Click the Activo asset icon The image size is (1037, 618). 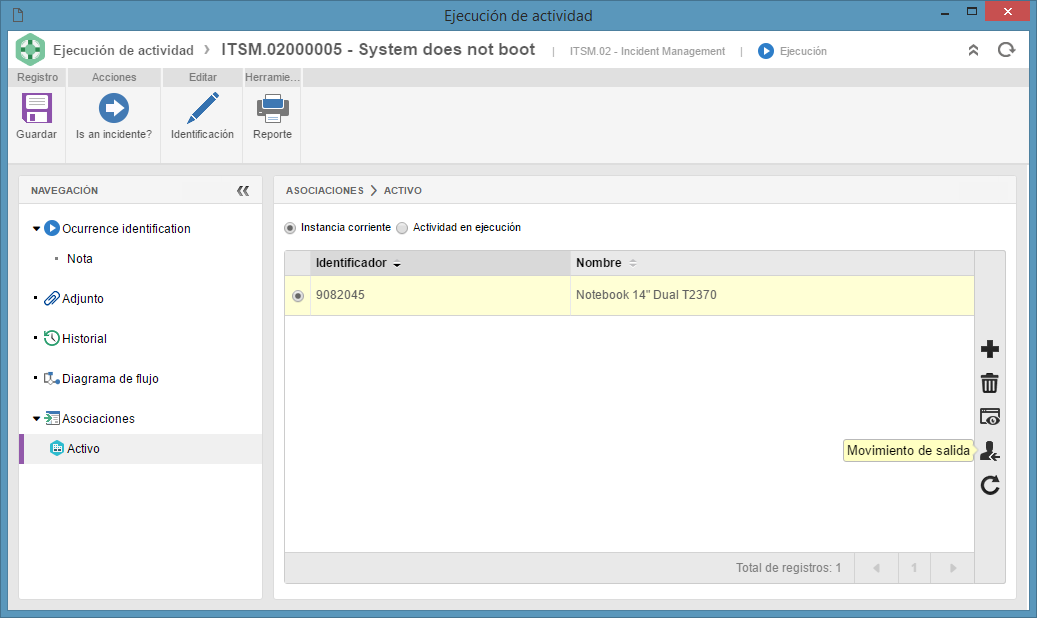coord(57,448)
